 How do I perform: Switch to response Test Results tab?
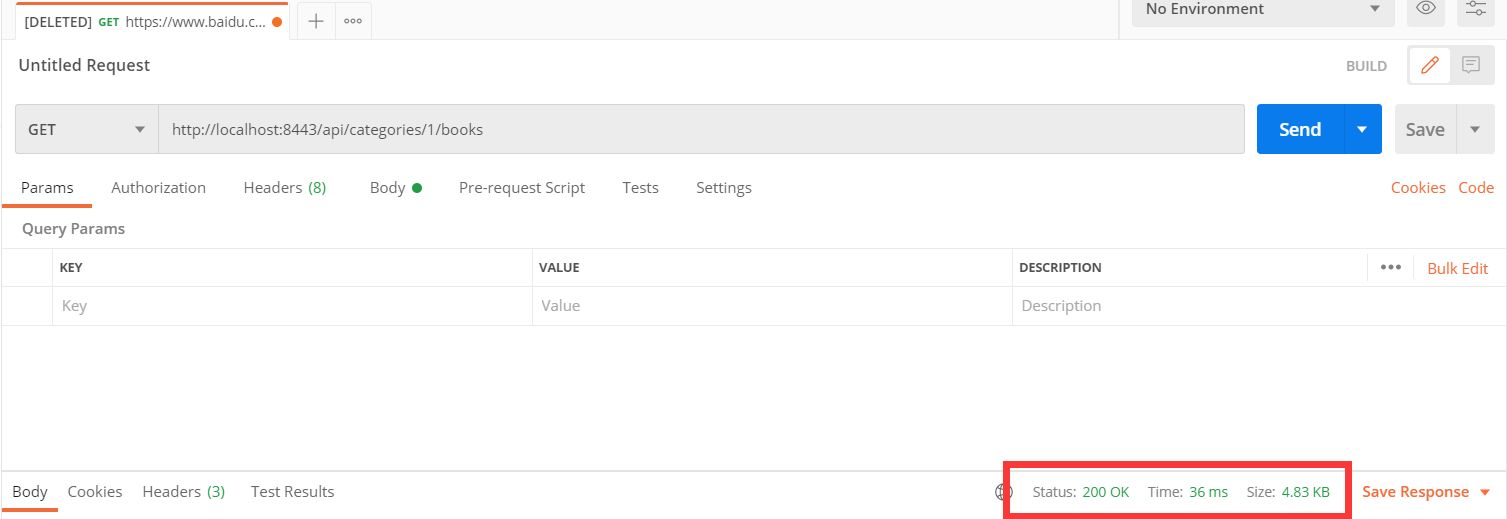pos(292,491)
